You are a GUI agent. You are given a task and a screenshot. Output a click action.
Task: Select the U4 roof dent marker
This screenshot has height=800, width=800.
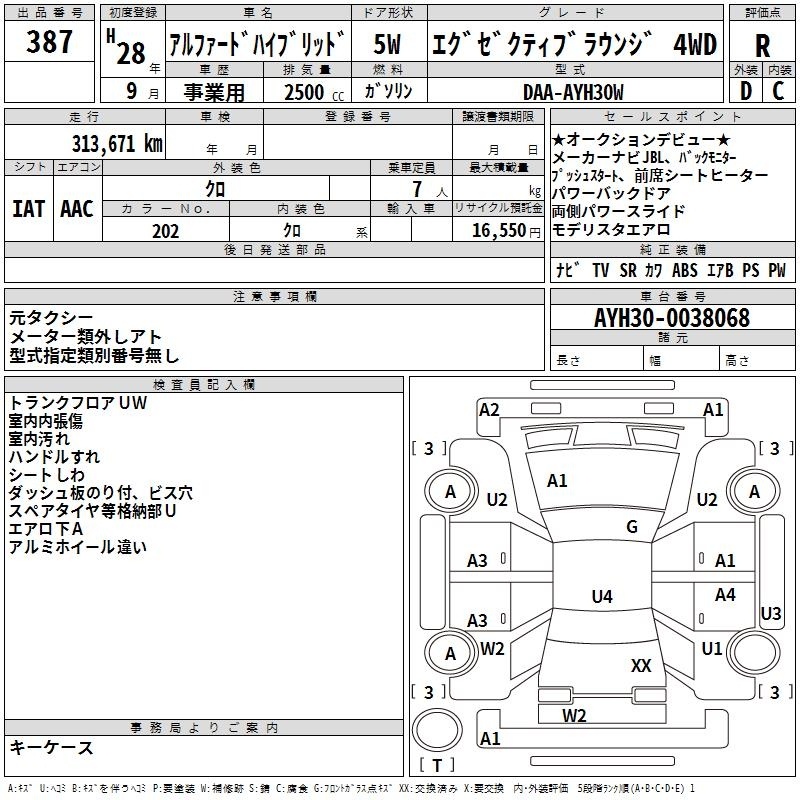pos(601,597)
